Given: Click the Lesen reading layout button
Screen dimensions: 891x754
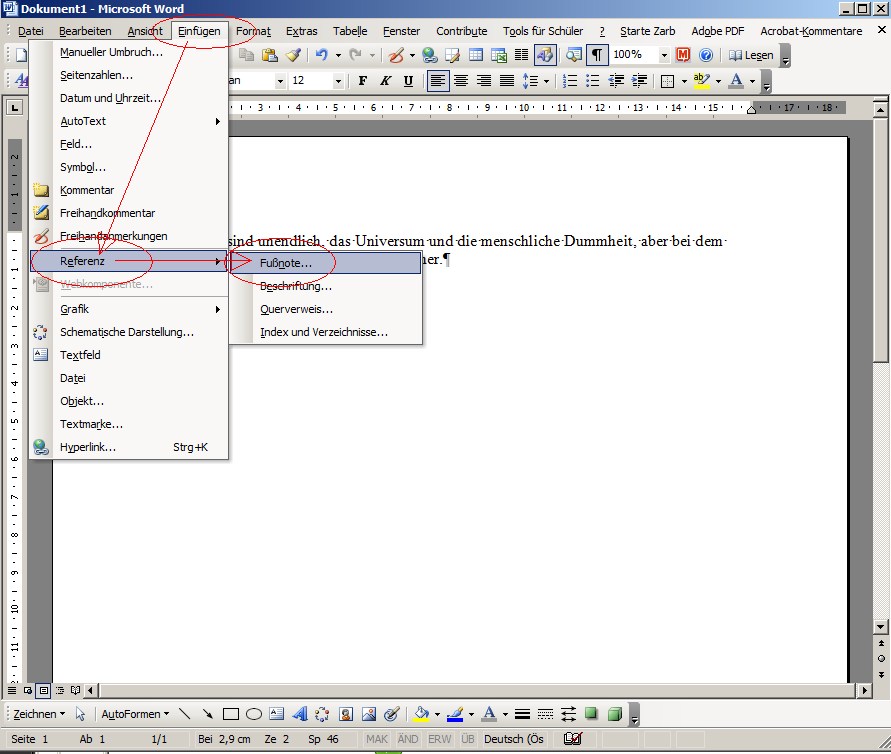Looking at the screenshot, I should (751, 55).
